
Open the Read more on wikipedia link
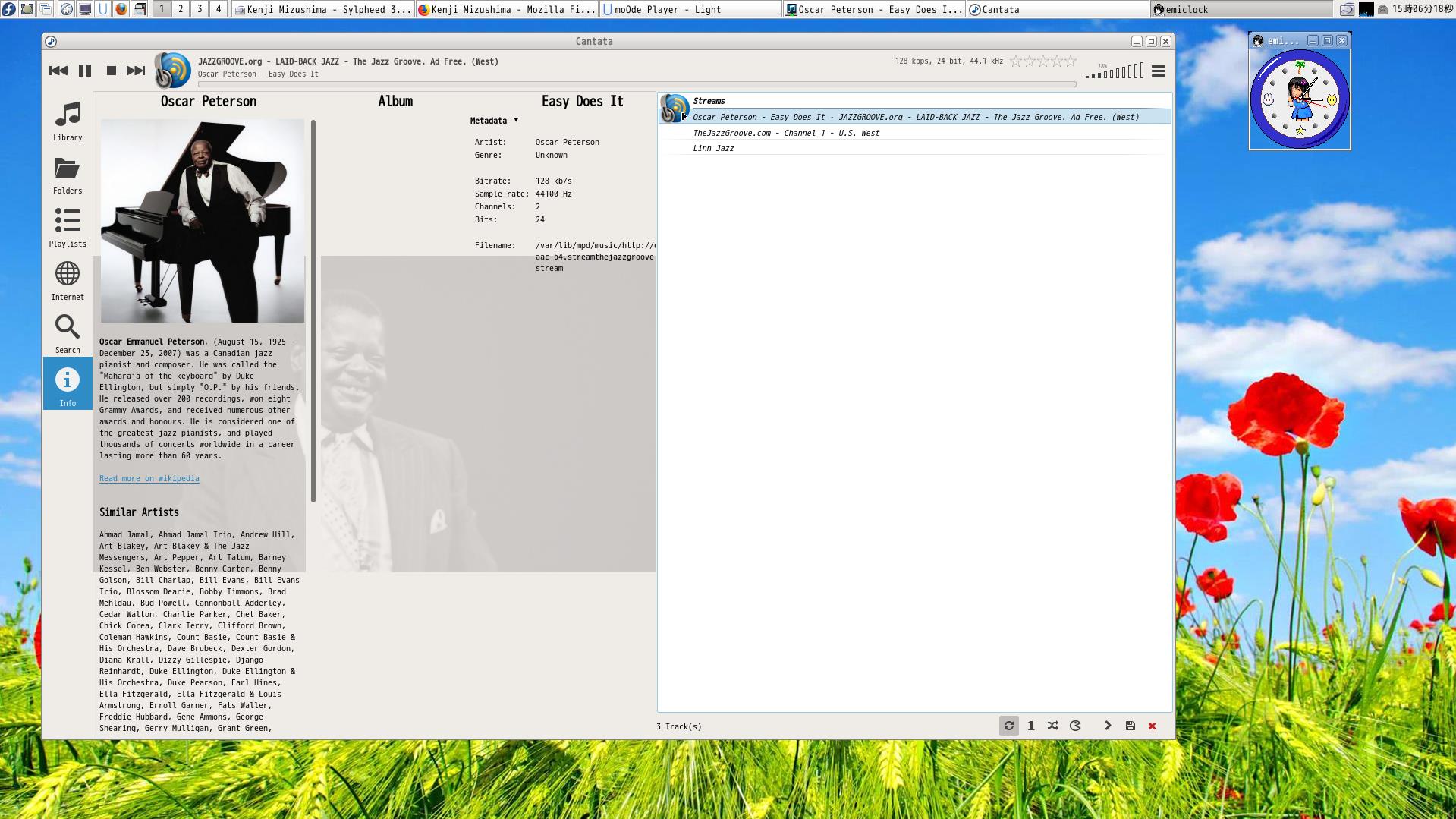(x=149, y=478)
